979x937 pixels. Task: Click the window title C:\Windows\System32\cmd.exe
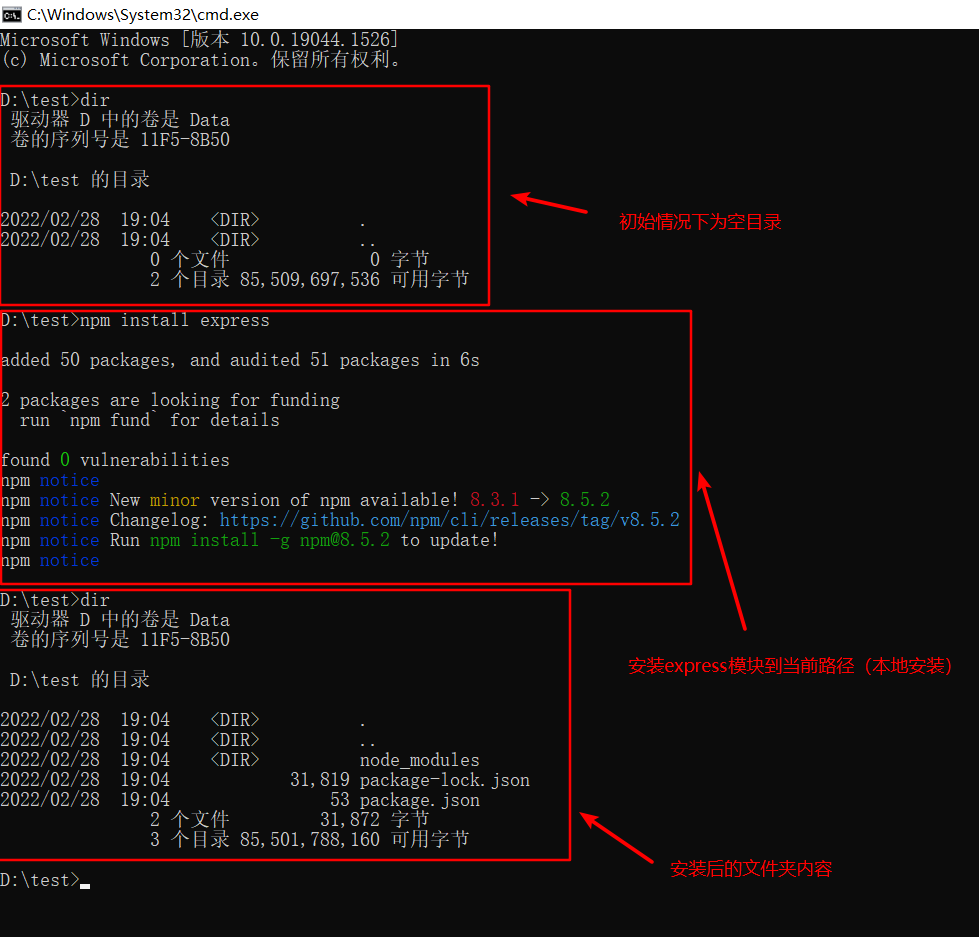[x=143, y=14]
